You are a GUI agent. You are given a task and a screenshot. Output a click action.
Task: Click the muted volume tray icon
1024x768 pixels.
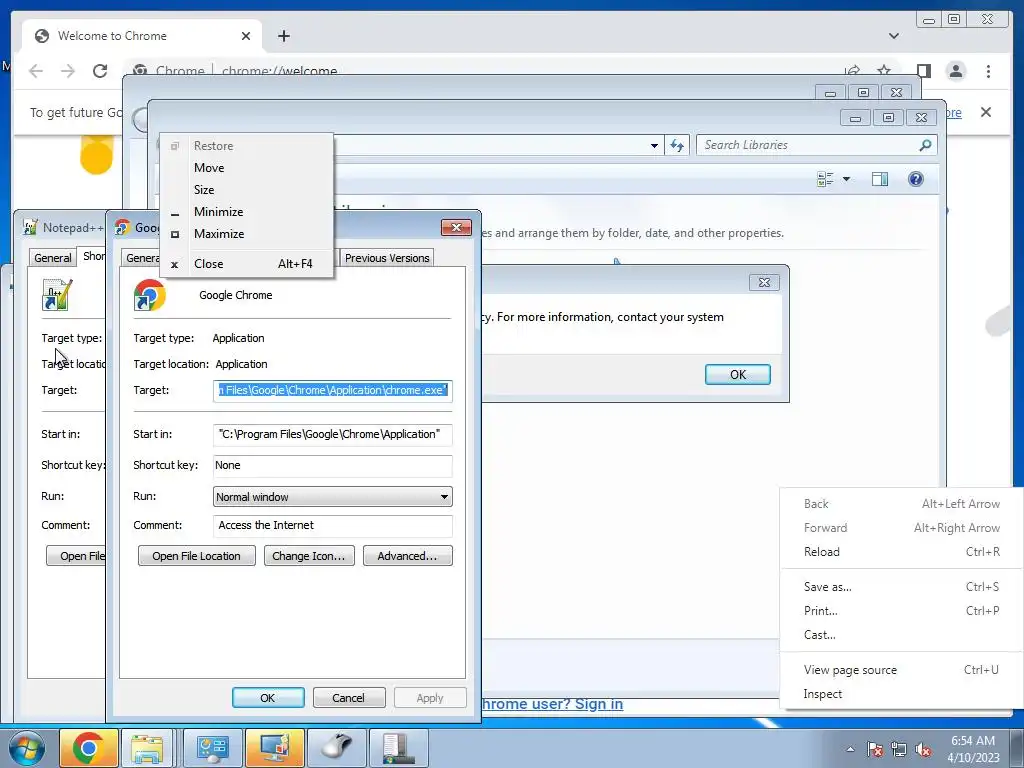coord(923,750)
